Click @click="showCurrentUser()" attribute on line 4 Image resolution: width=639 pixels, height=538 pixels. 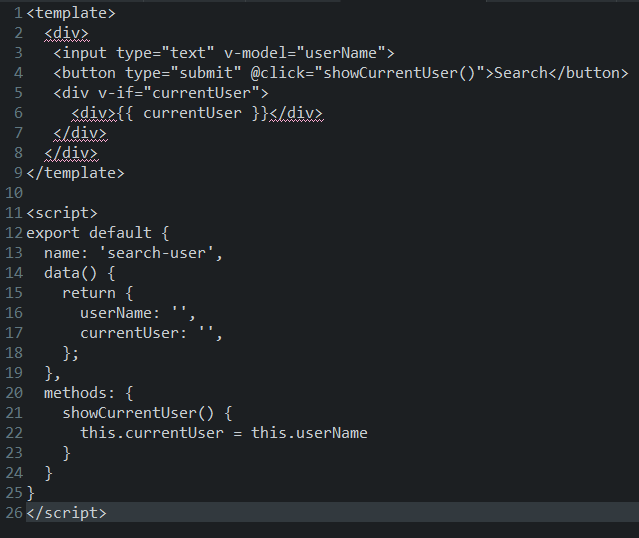pos(368,73)
